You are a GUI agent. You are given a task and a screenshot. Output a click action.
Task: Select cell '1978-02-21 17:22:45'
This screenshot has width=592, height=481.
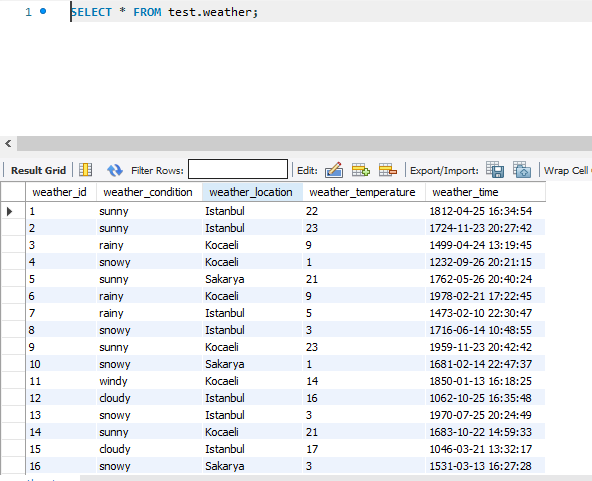click(x=486, y=296)
